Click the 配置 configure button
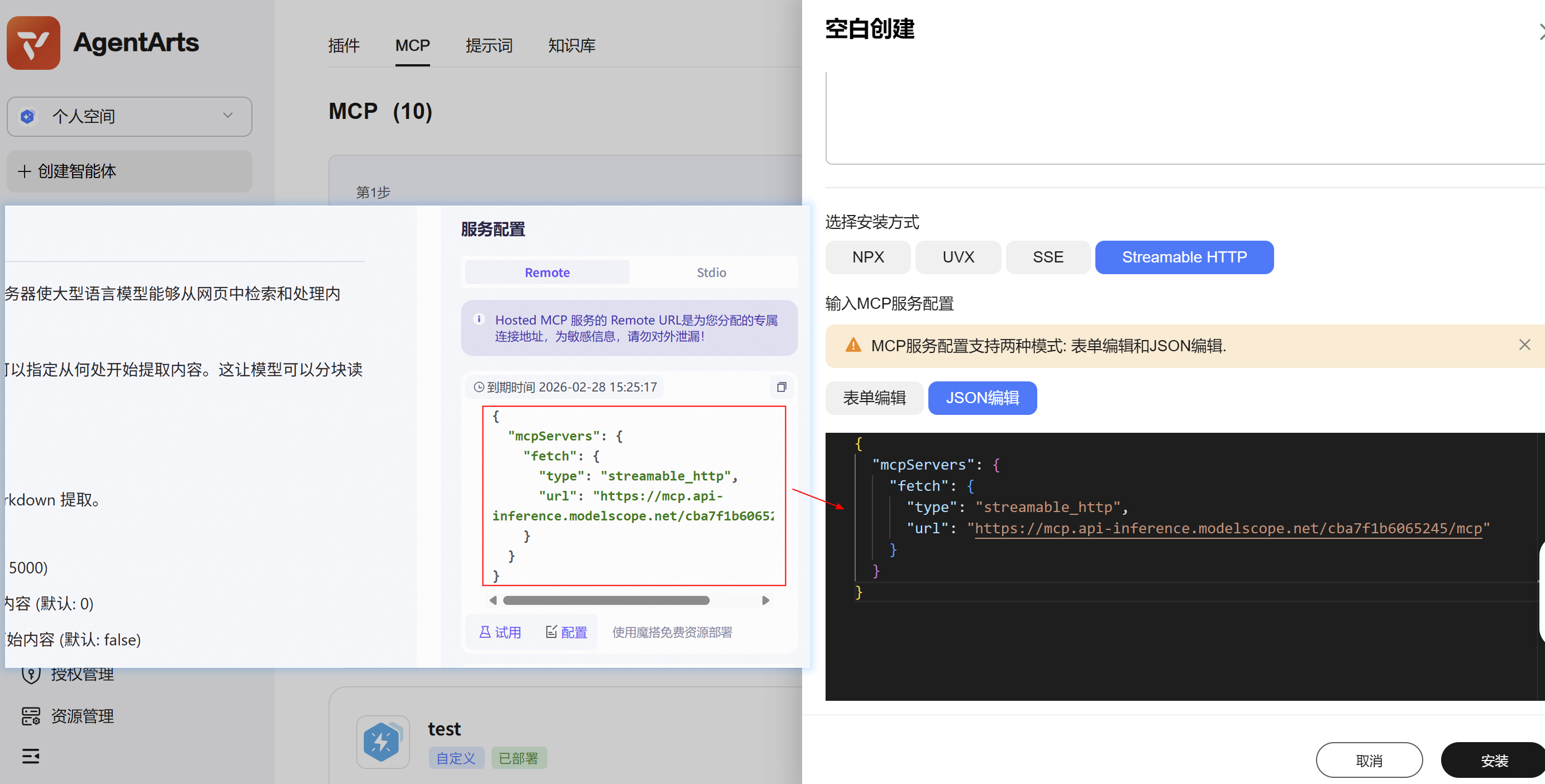Screen dimensions: 1545x784 [x=566, y=632]
